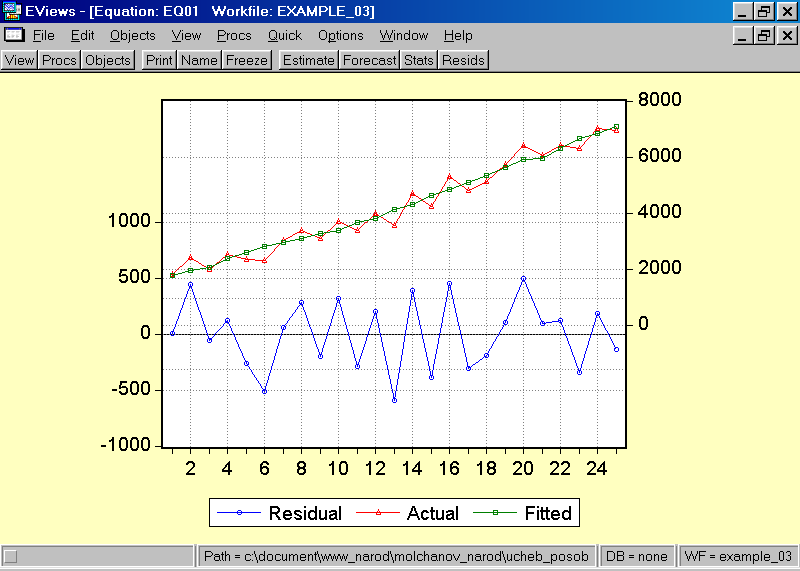The width and height of the screenshot is (800, 571).
Task: Click the title bar text Equation: EQ01
Action: (145, 11)
